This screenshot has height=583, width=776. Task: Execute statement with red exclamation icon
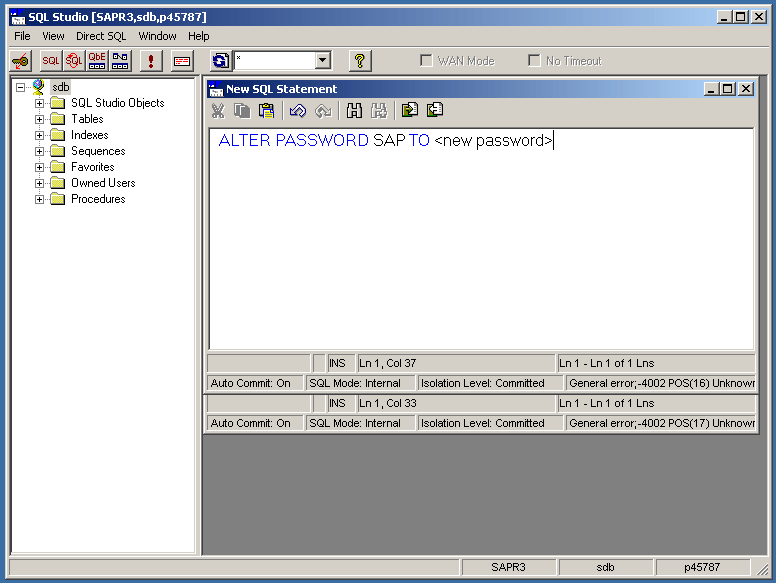151,61
